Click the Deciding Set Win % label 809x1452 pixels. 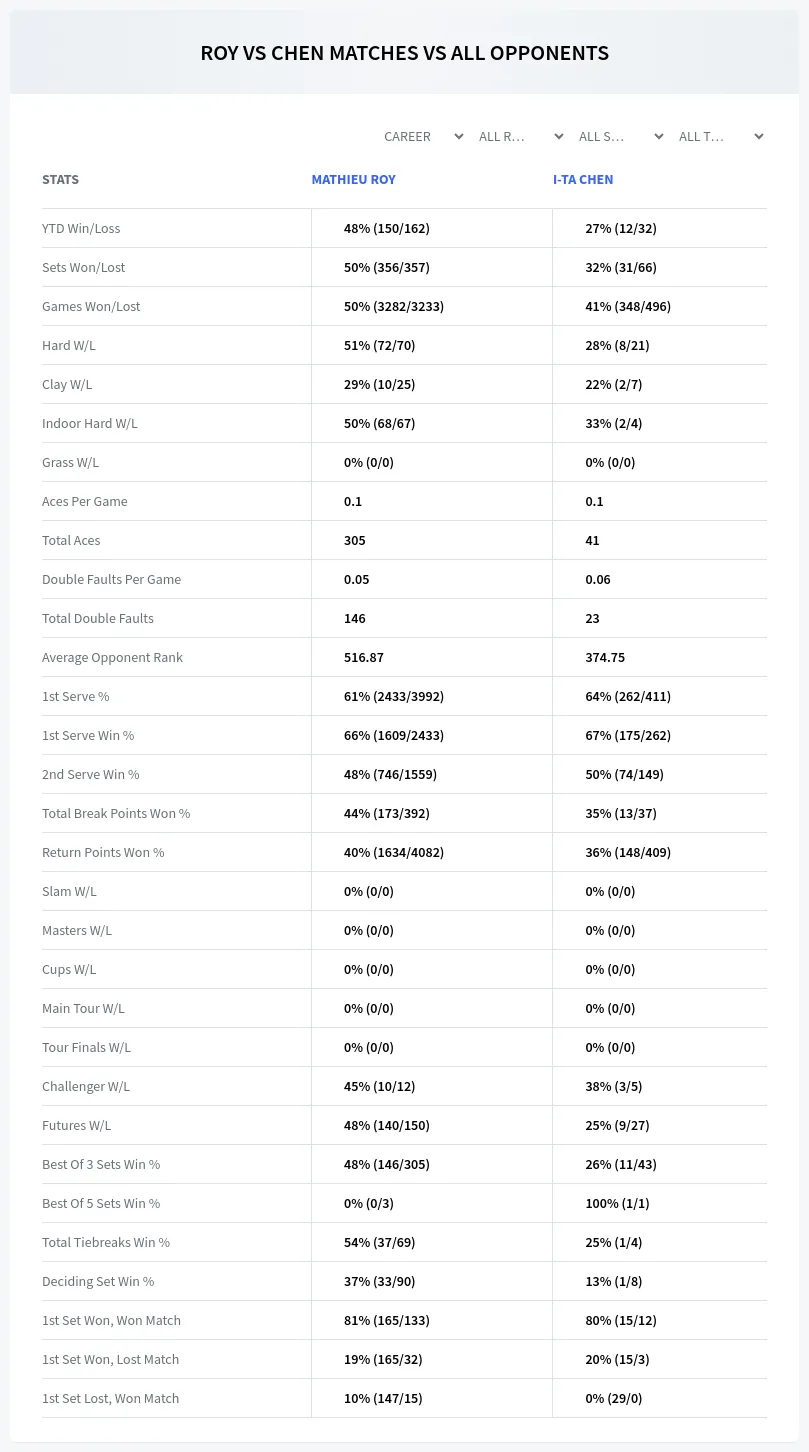click(x=98, y=1281)
